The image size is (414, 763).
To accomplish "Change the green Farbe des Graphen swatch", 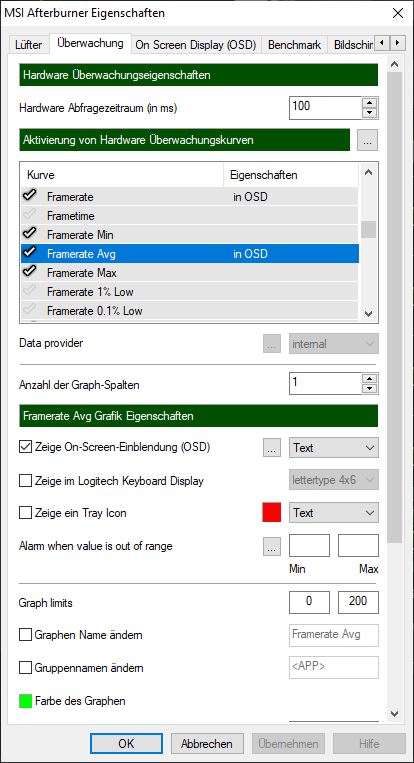I will (25, 701).
